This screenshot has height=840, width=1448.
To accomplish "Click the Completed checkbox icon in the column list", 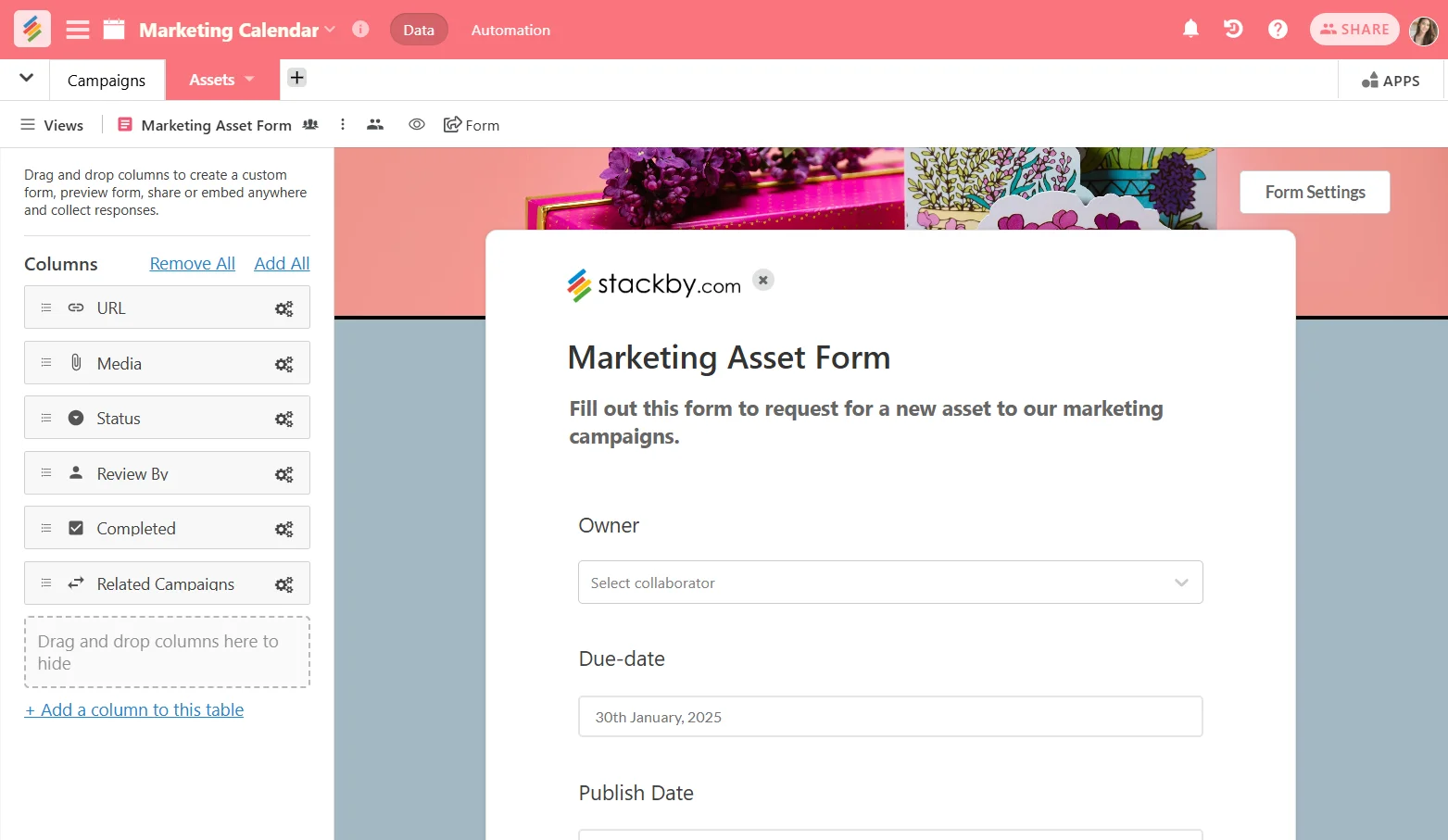I will tap(75, 527).
